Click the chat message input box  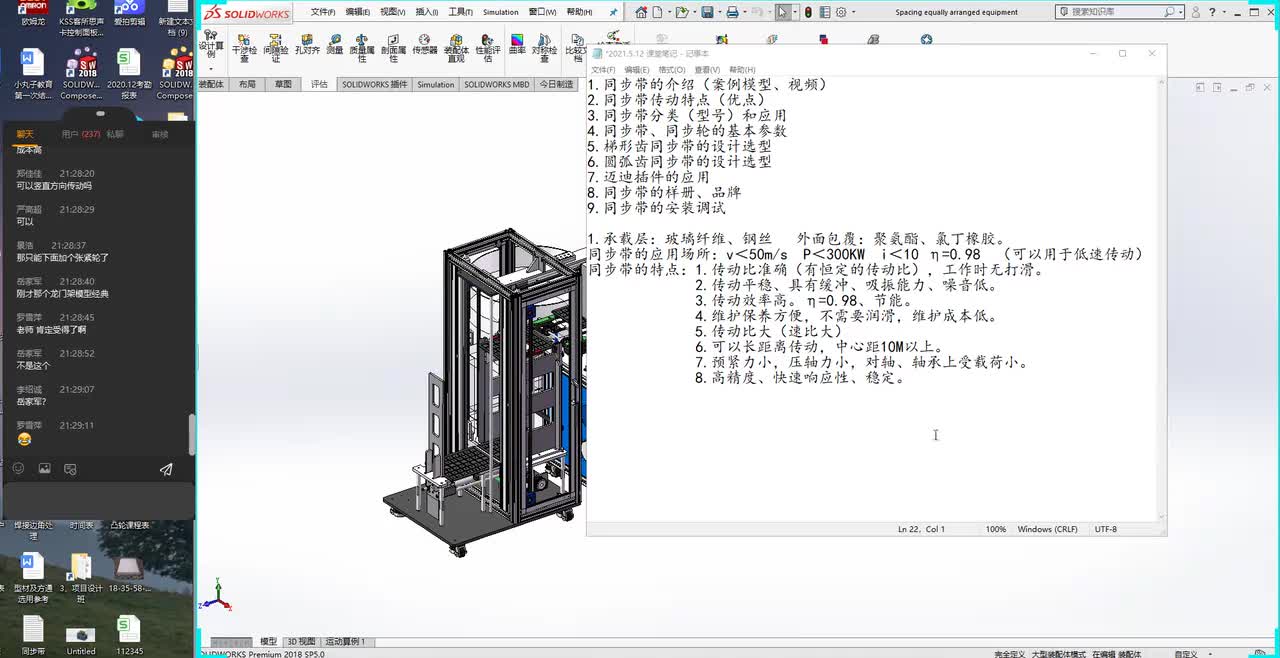tap(97, 500)
